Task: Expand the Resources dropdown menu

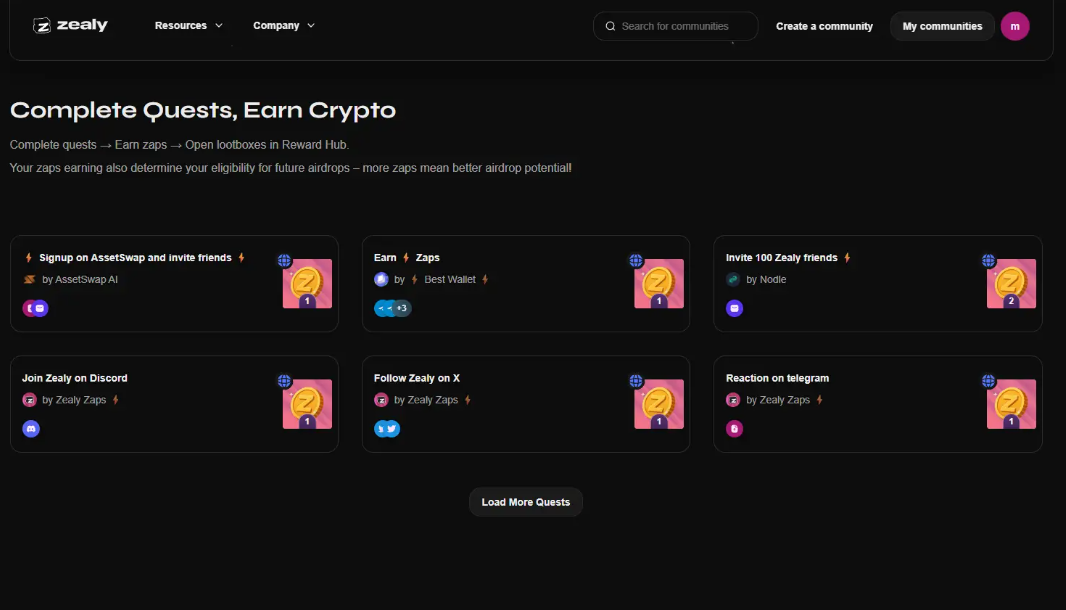Action: (x=188, y=25)
